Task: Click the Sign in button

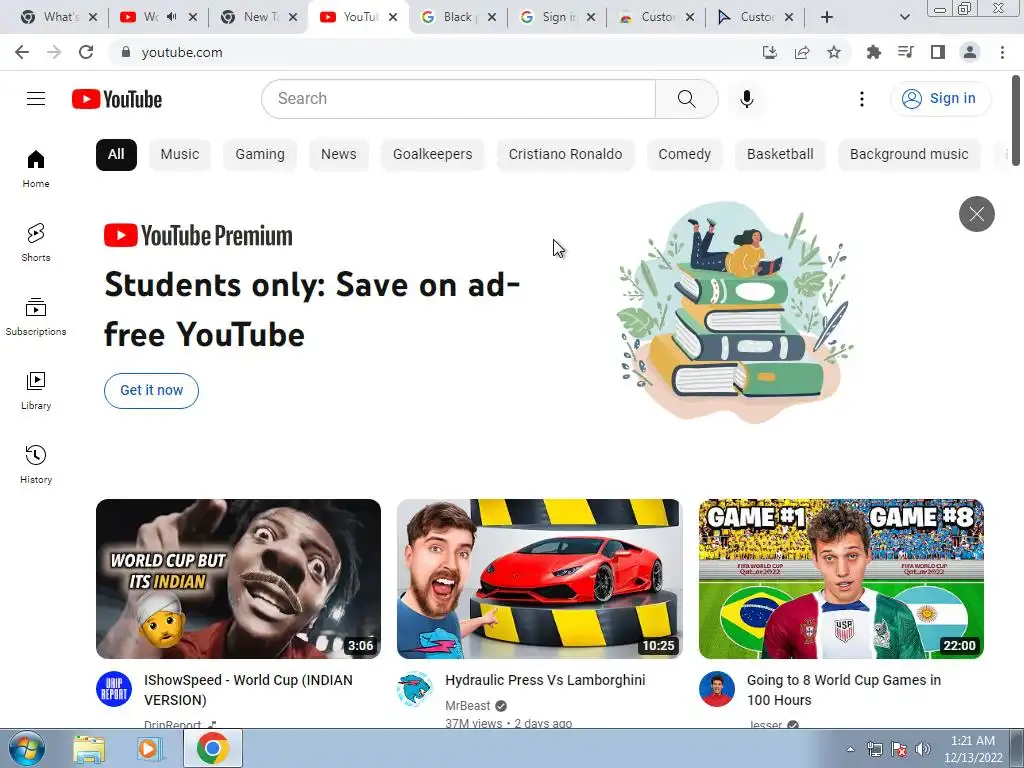Action: tap(940, 99)
